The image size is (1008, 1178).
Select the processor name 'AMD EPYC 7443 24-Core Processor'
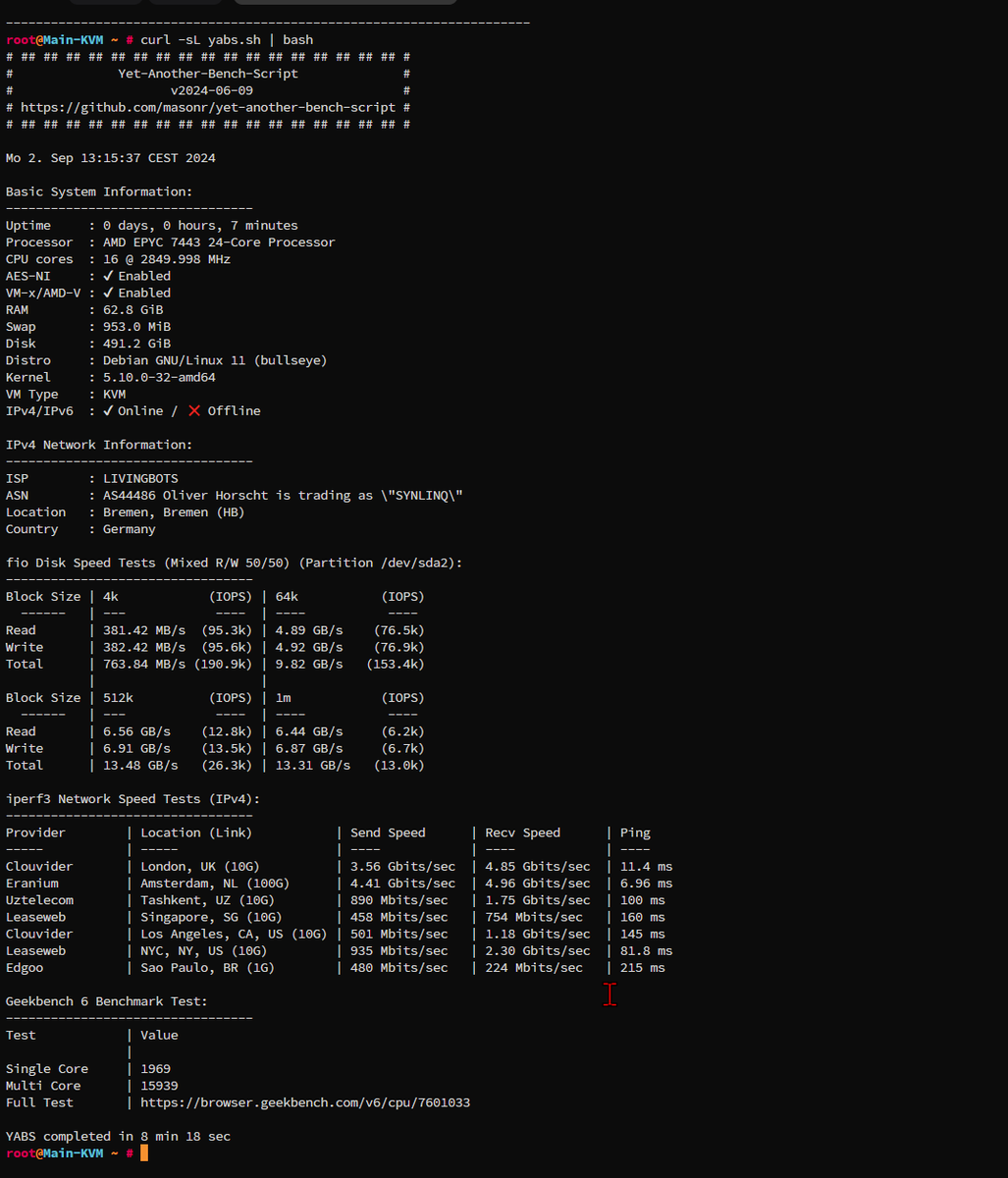point(219,241)
